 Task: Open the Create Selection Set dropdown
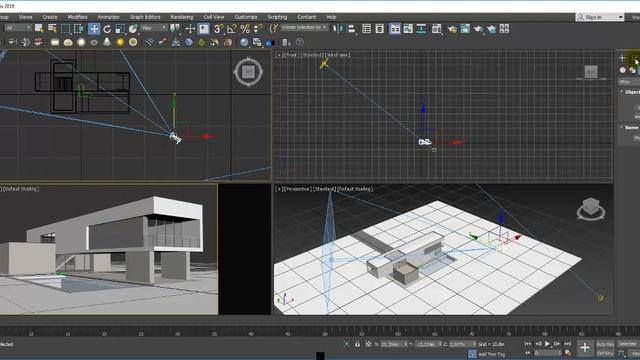pyautogui.click(x=304, y=27)
